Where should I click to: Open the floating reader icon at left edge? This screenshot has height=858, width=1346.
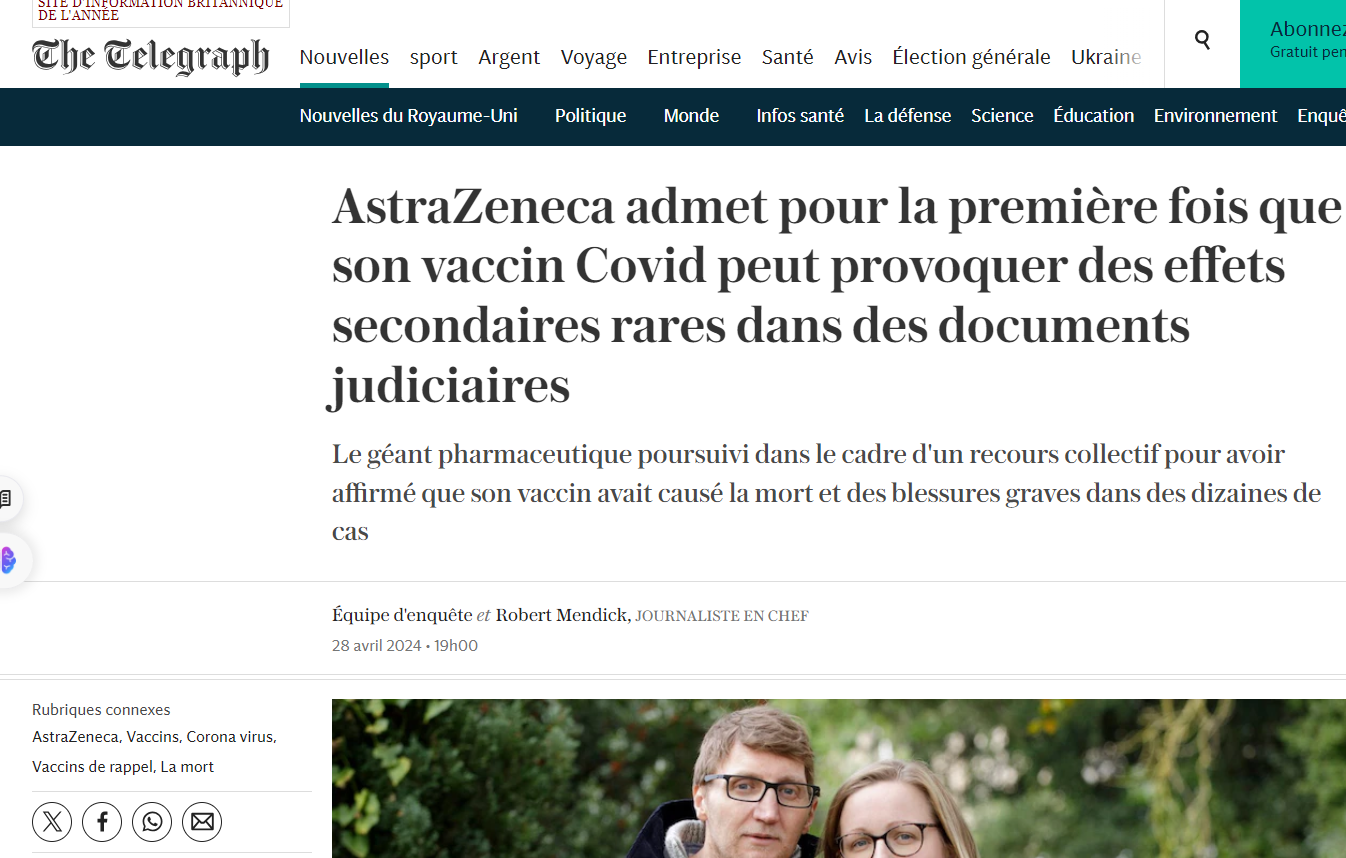pyautogui.click(x=6, y=498)
